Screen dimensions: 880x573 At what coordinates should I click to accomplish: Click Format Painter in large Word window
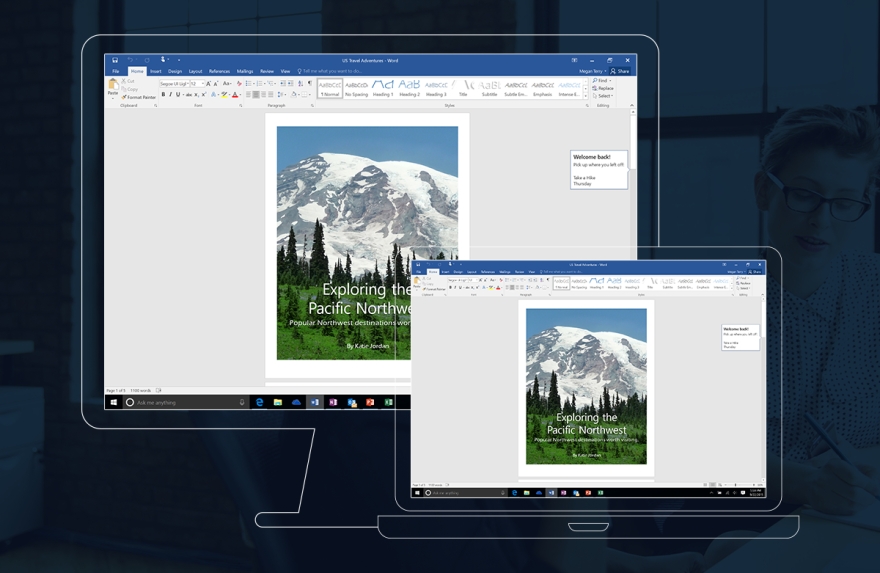click(x=139, y=97)
